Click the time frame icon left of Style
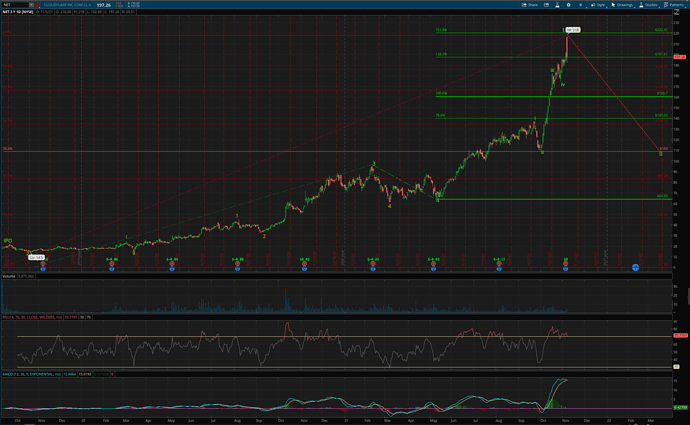Image resolution: width=690 pixels, height=425 pixels. 587,5
